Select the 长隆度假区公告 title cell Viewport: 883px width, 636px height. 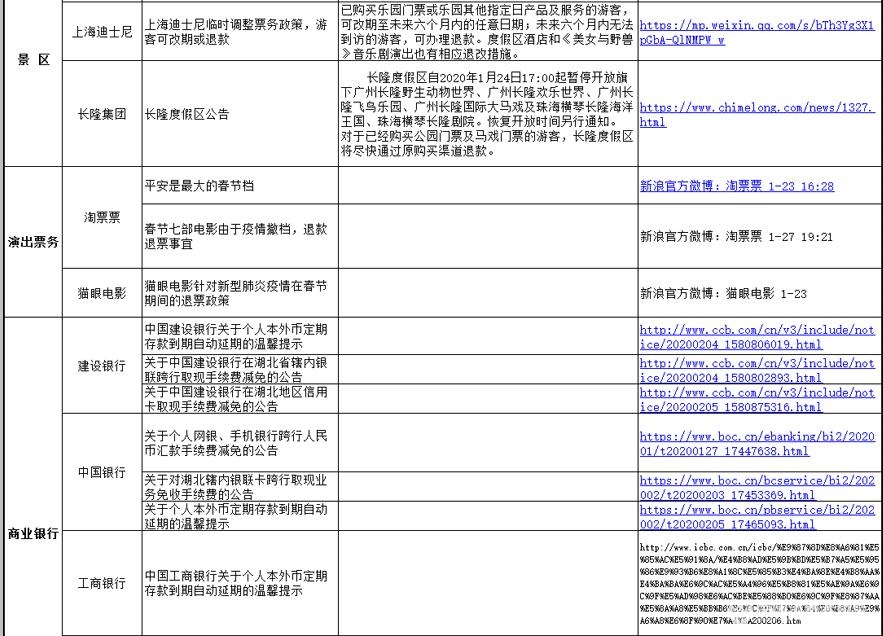237,114
